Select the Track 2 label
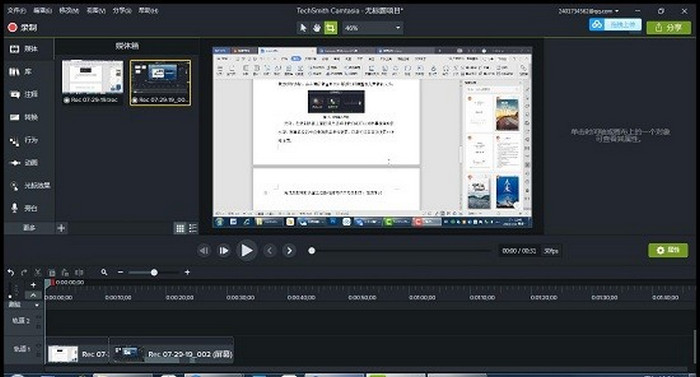The height and width of the screenshot is (377, 700). (x=21, y=320)
